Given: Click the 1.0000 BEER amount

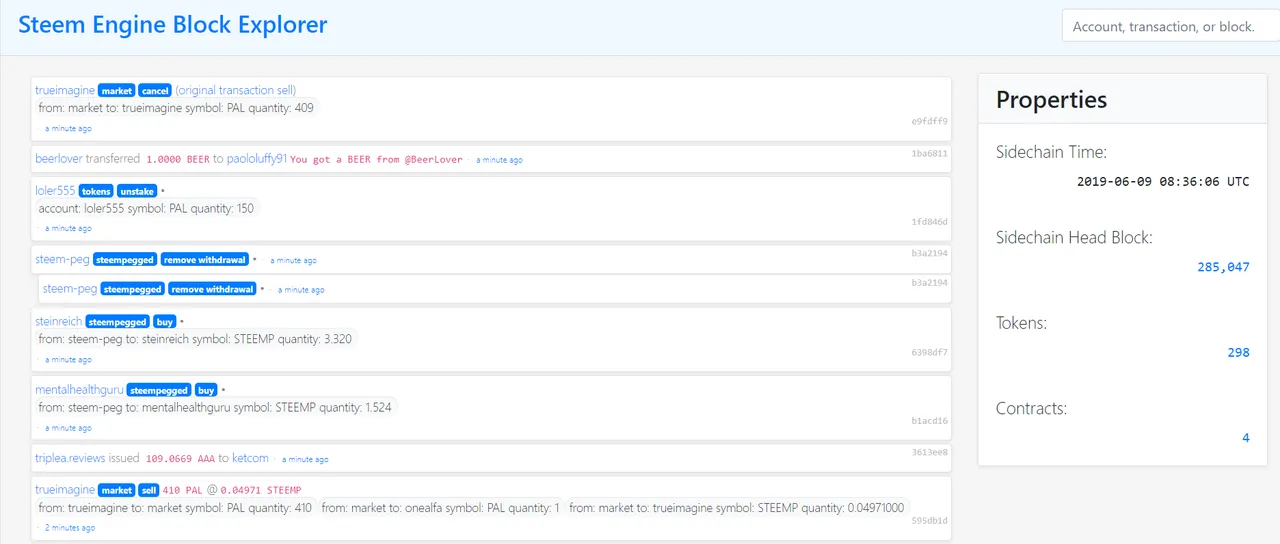Looking at the screenshot, I should pyautogui.click(x=178, y=159).
